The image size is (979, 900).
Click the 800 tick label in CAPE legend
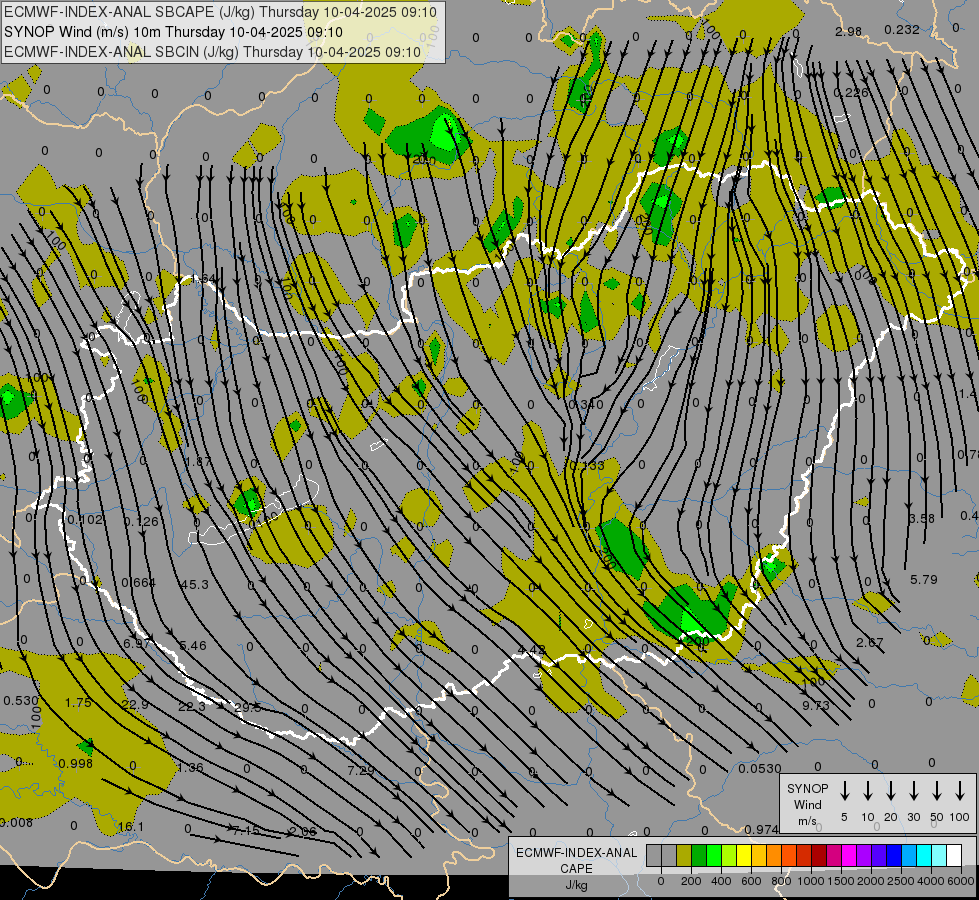[x=781, y=881]
